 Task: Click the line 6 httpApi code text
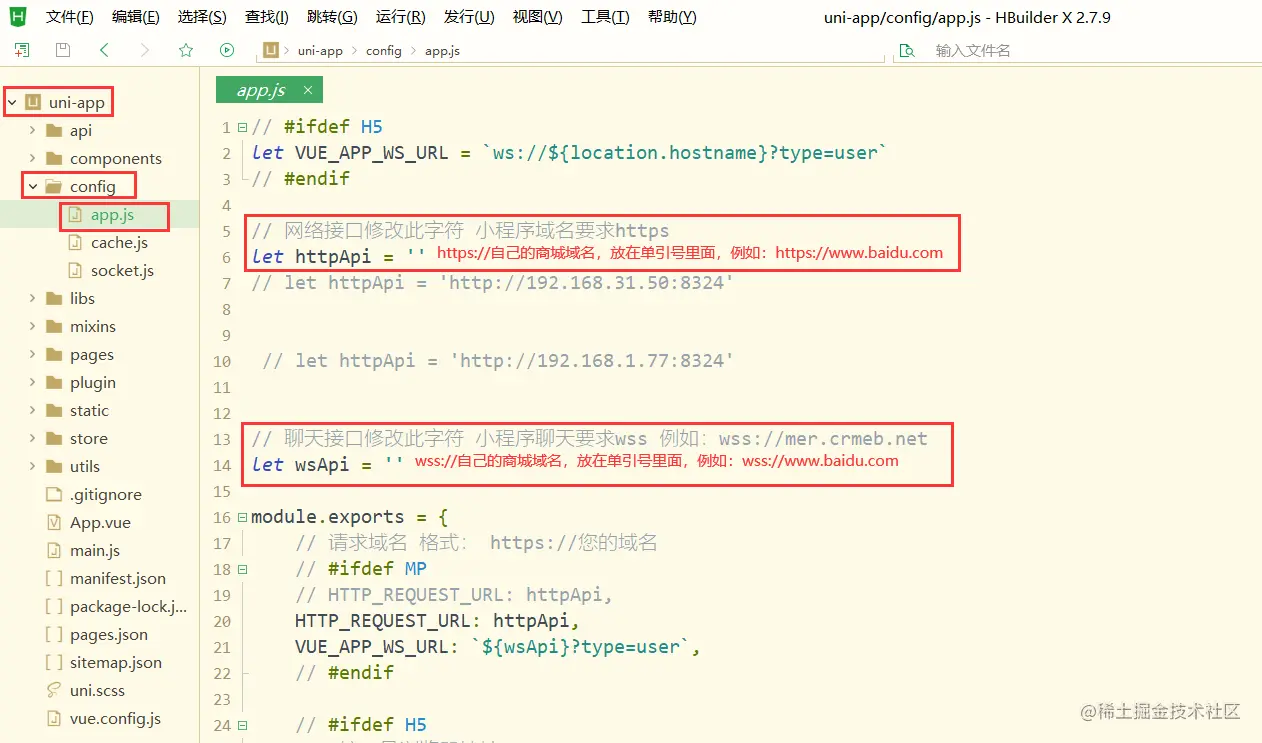tap(338, 257)
